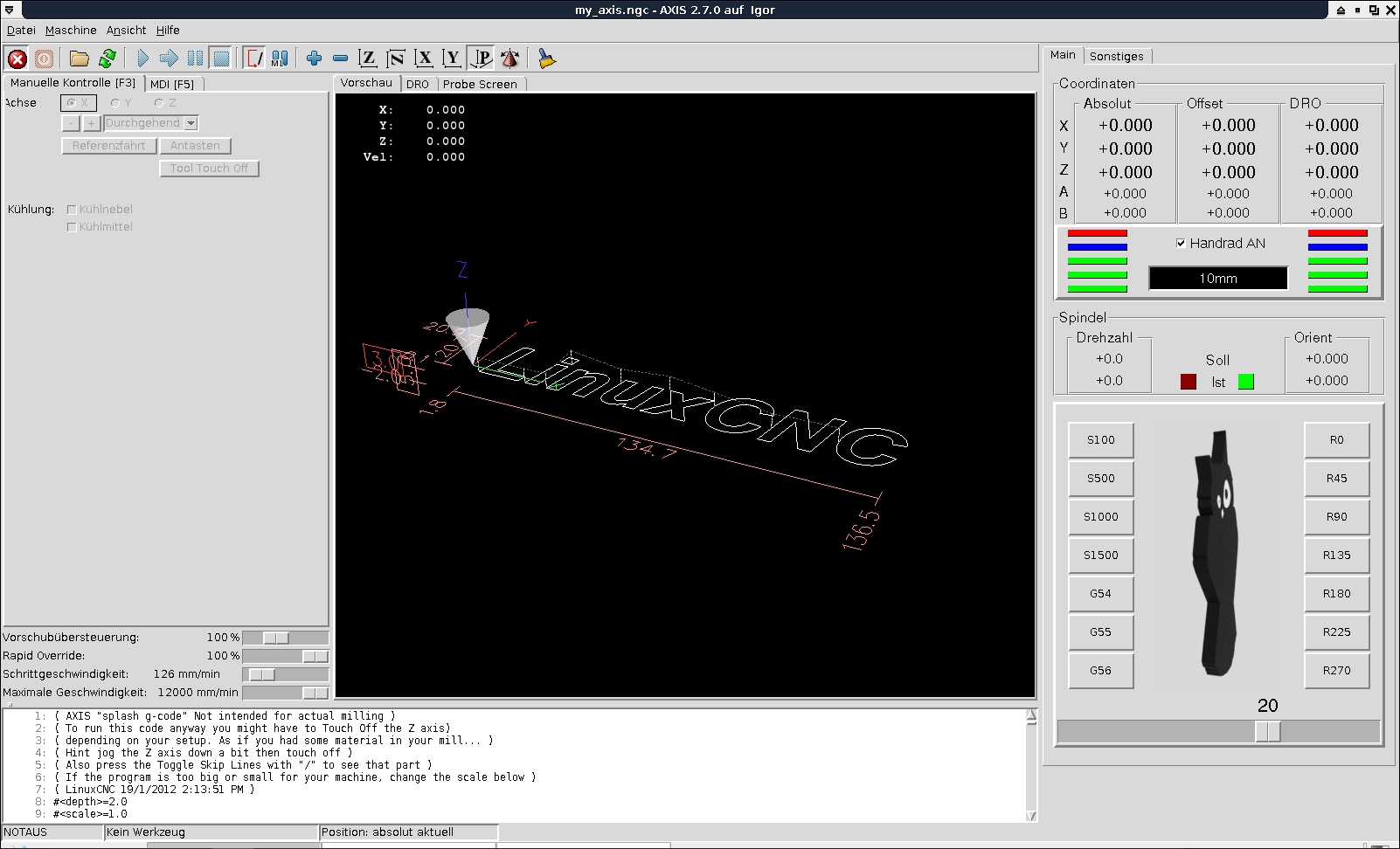Viewport: 1400px width, 849px height.
Task: Set spindle speed S100
Action: click(x=1101, y=440)
